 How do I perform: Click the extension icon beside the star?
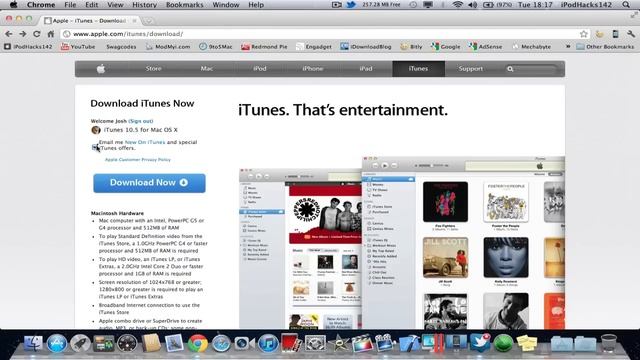click(599, 34)
